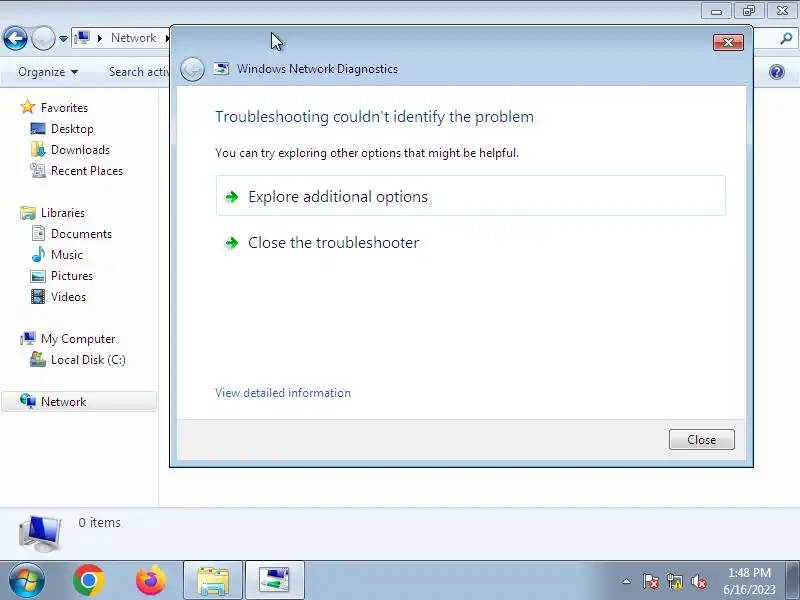Open Downloads folder in Favorites
The image size is (800, 600).
[80, 149]
